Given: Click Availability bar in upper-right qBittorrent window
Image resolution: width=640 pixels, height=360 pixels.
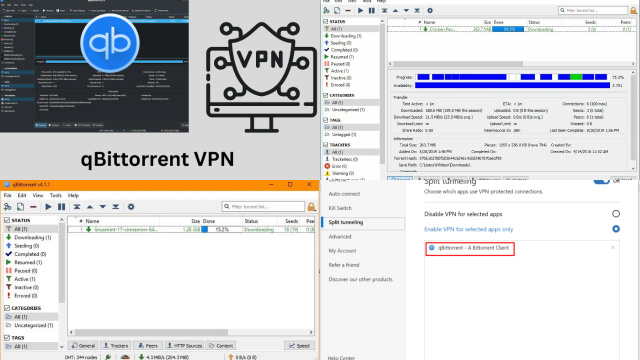Looking at the screenshot, I should [512, 85].
